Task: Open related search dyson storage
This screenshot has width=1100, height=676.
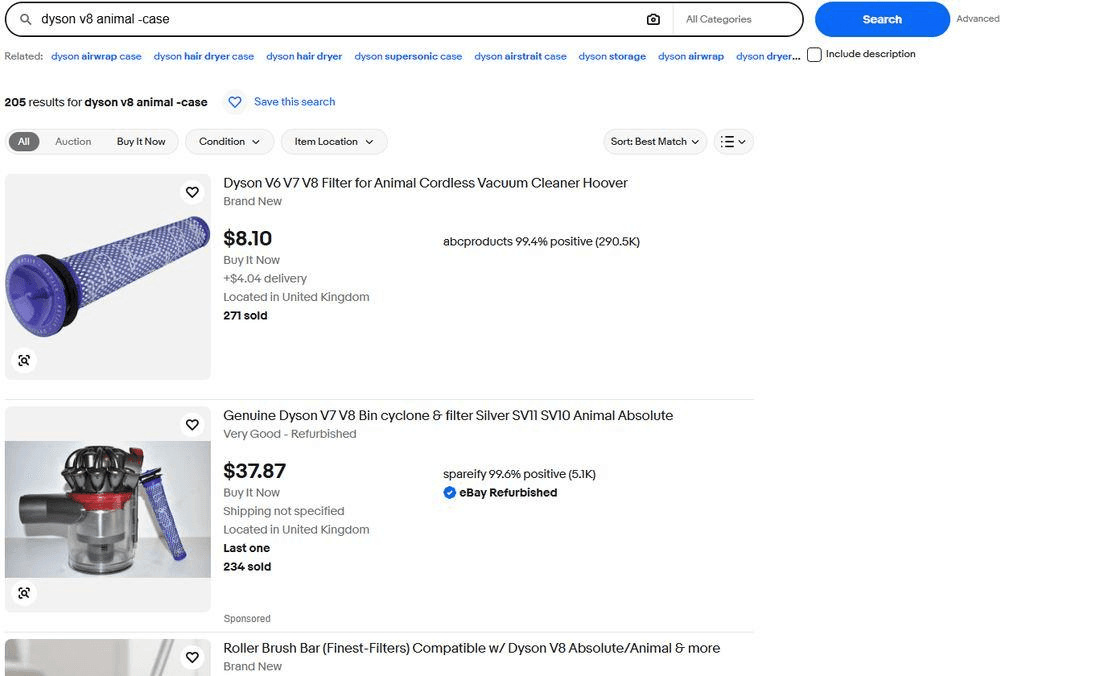Action: tap(612, 56)
